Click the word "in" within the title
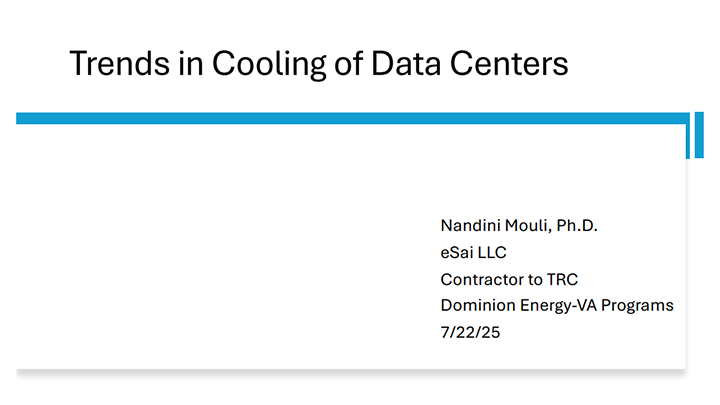The image size is (720, 405). pyautogui.click(x=191, y=63)
